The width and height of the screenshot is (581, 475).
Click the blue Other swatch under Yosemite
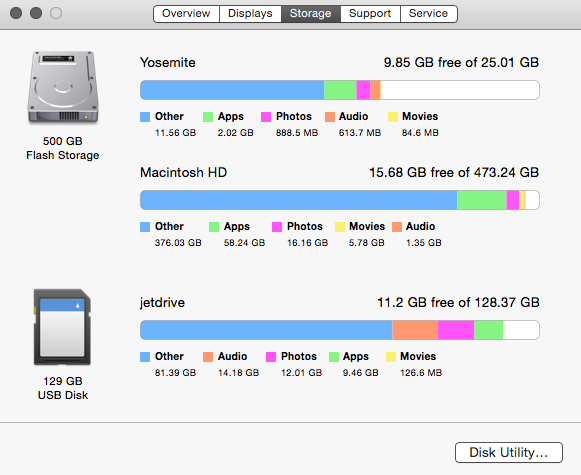coord(145,117)
